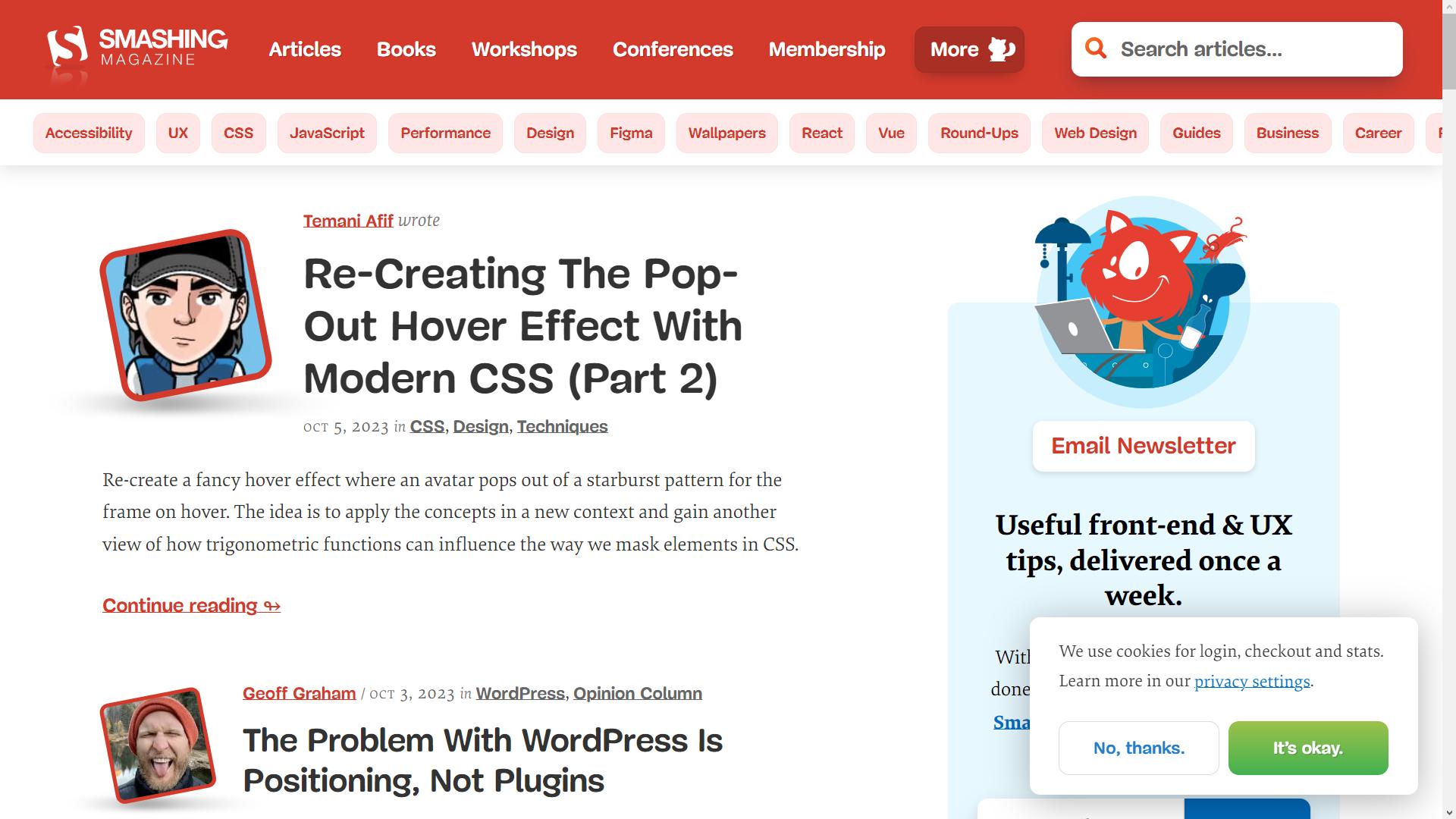
Task: Open Geoff Graham's avatar photo
Action: coord(158,745)
